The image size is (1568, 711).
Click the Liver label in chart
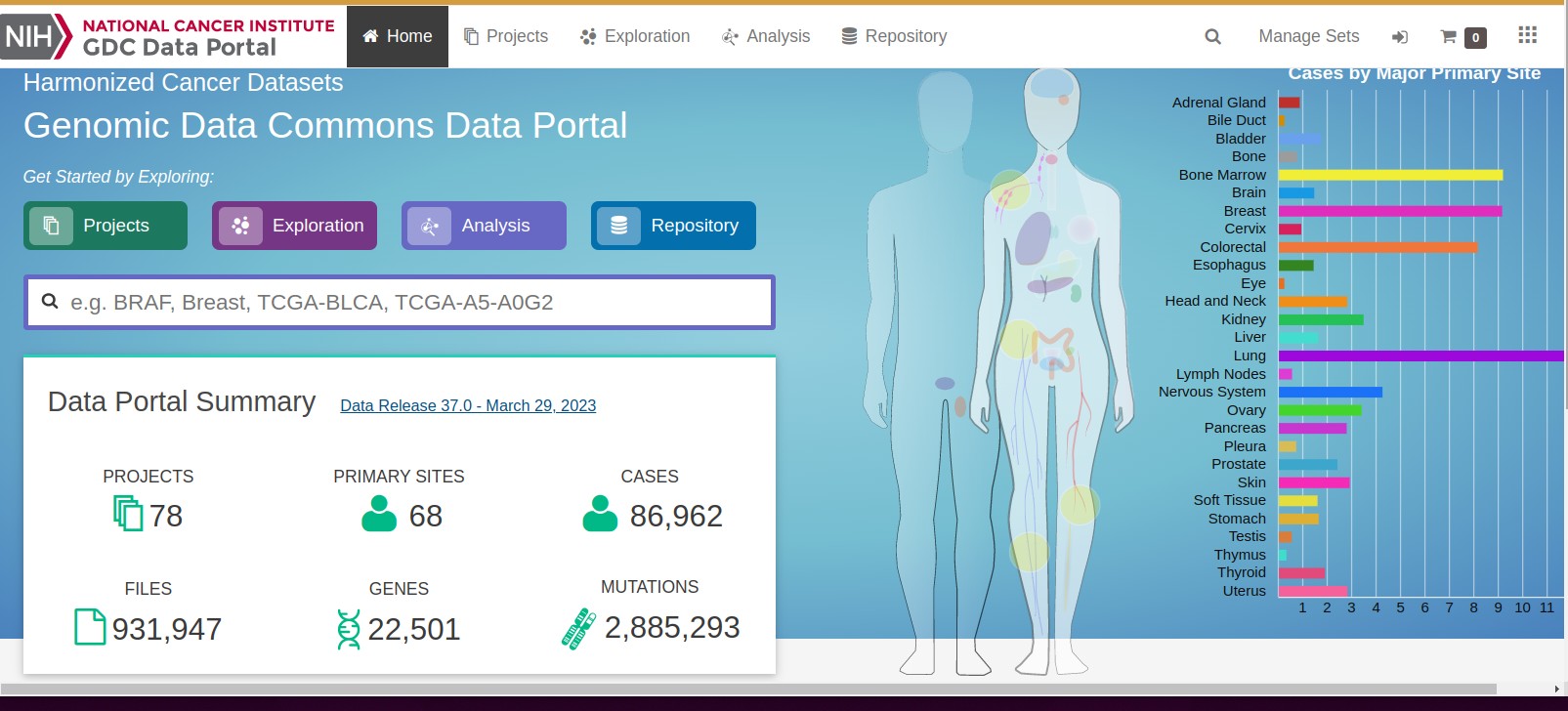click(1250, 337)
